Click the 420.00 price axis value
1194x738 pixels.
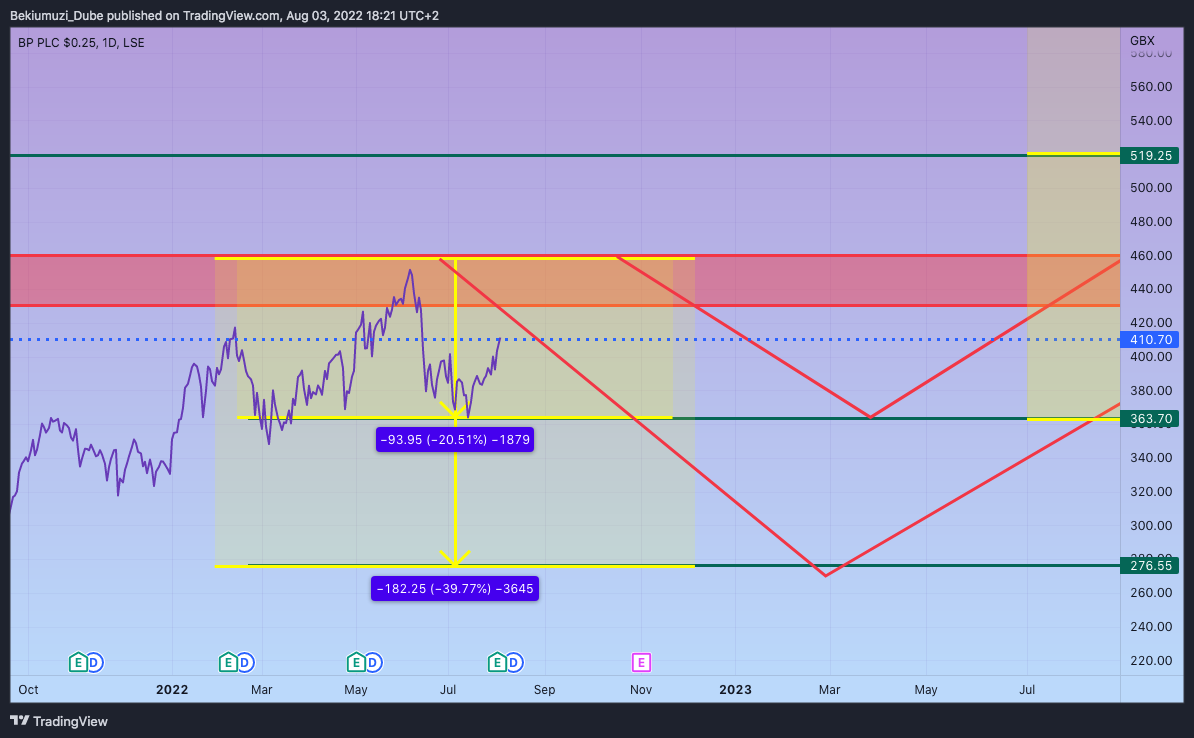(1151, 323)
